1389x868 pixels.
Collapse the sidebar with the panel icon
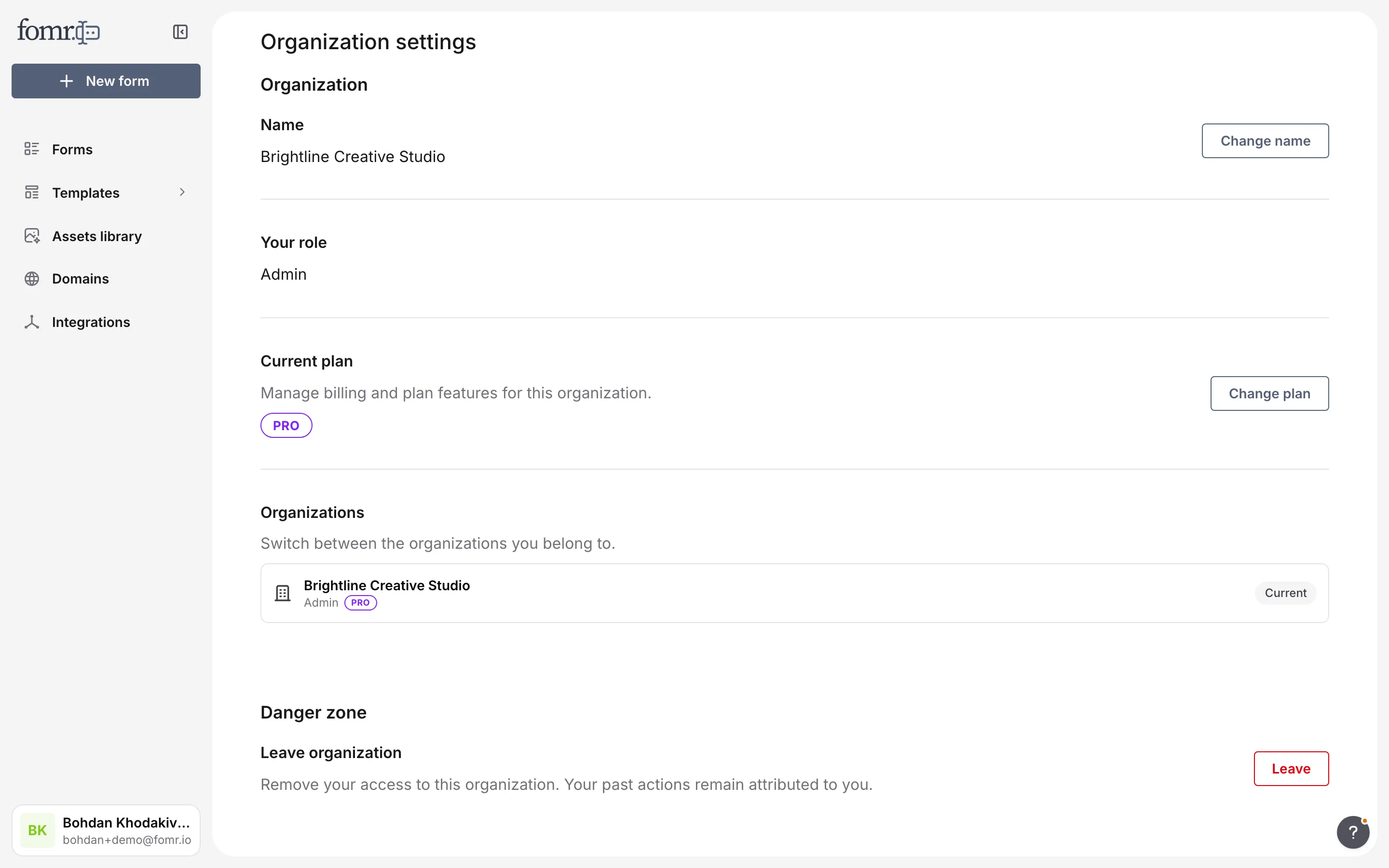(x=180, y=31)
